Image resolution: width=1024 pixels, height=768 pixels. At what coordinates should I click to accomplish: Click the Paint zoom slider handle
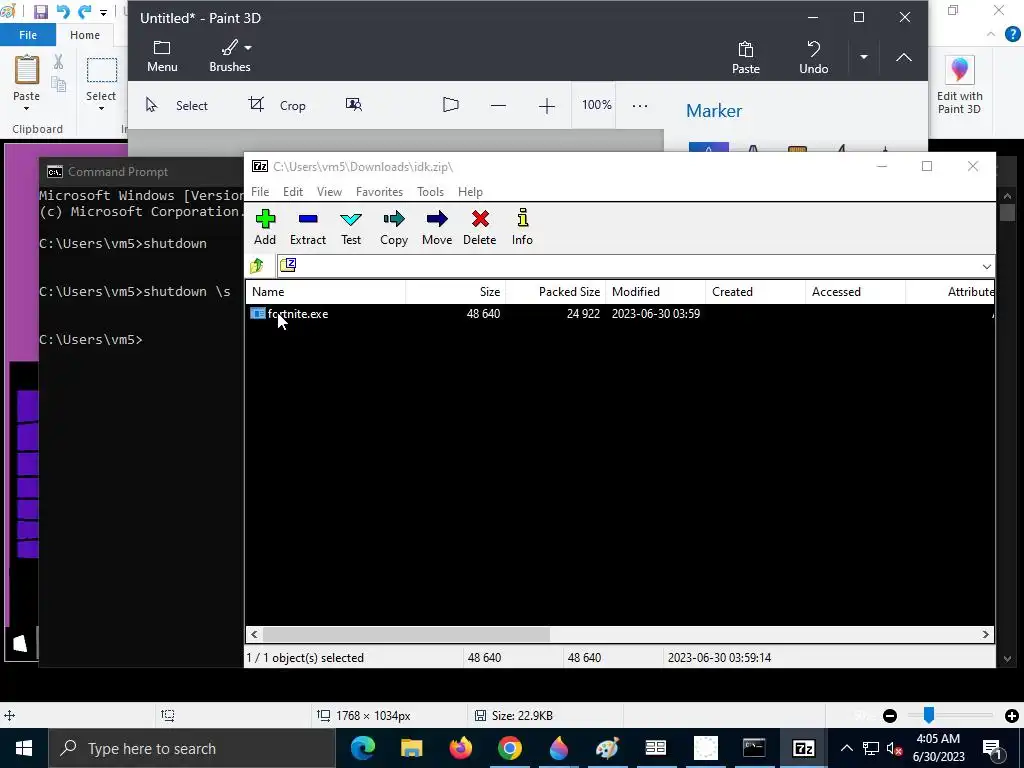928,716
